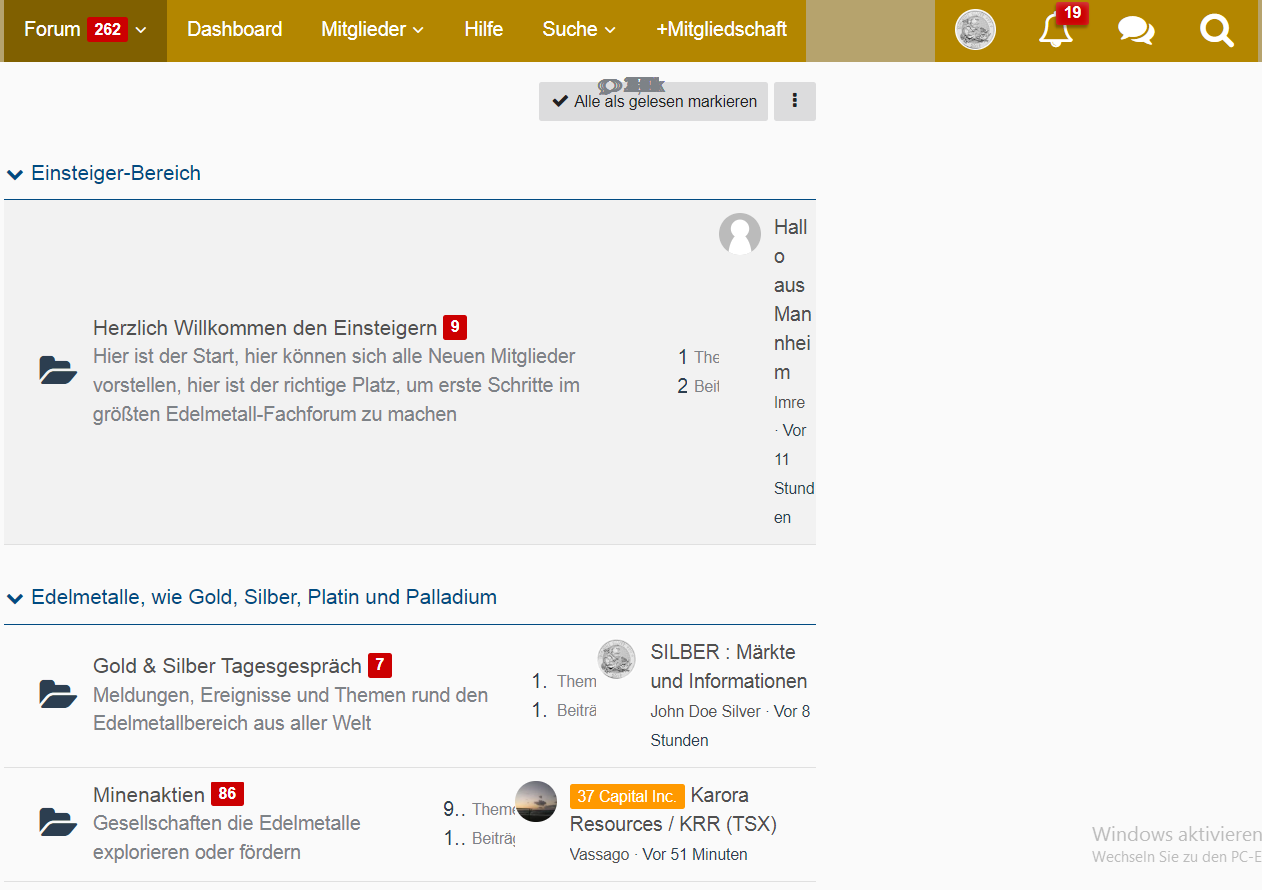Open the Hallo aus Mannheim thread
Viewport: 1262px width, 890px height.
tap(791, 299)
